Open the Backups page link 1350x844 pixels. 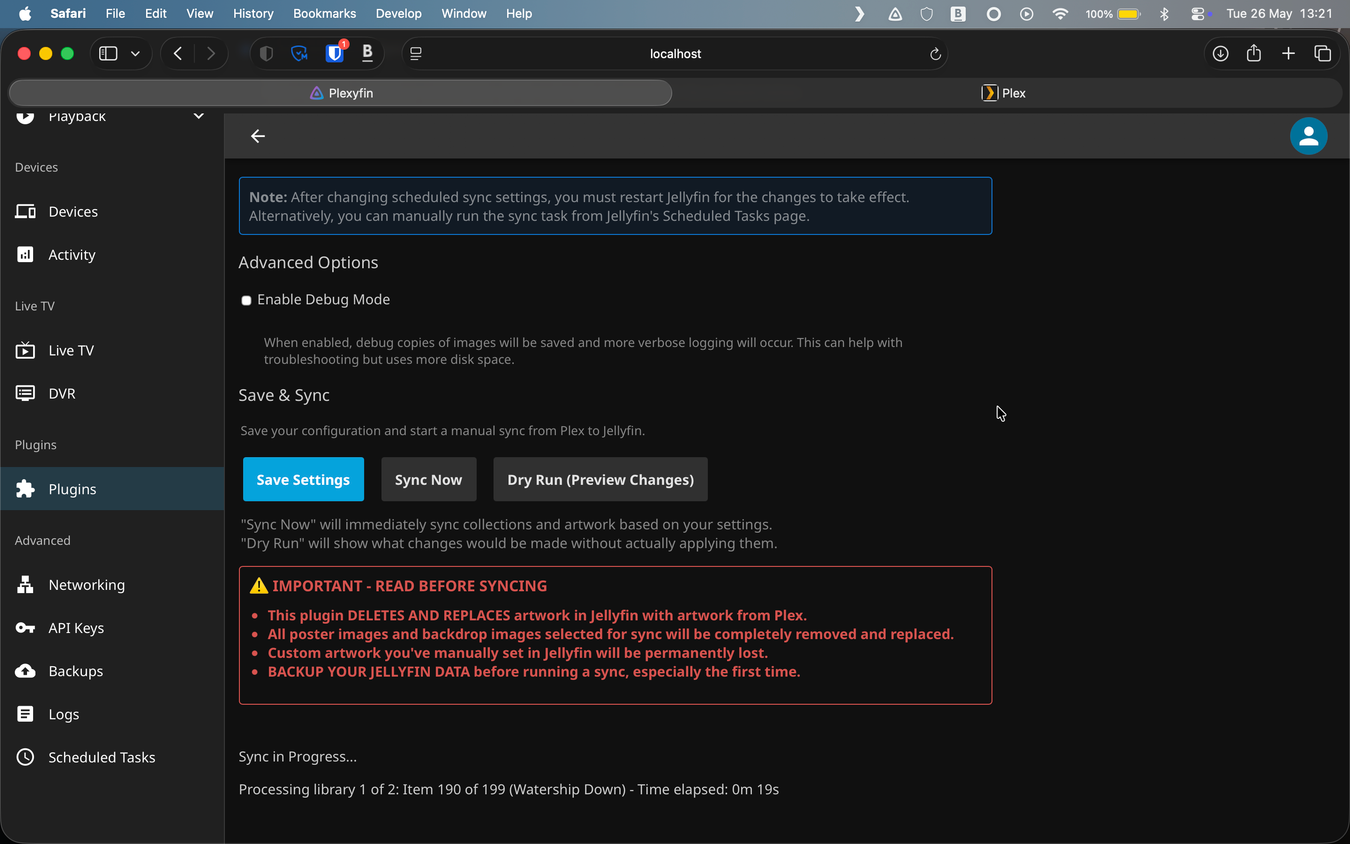coord(112,671)
